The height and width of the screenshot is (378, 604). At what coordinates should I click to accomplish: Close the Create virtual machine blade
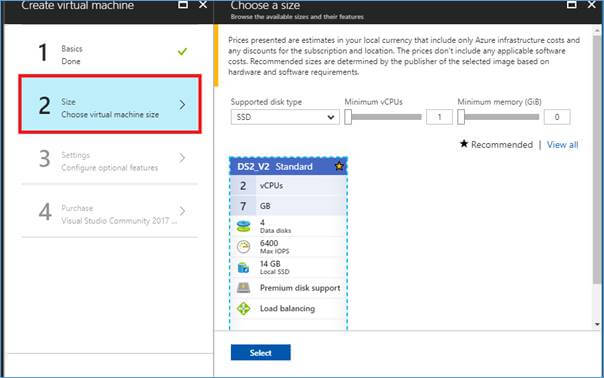point(203,5)
